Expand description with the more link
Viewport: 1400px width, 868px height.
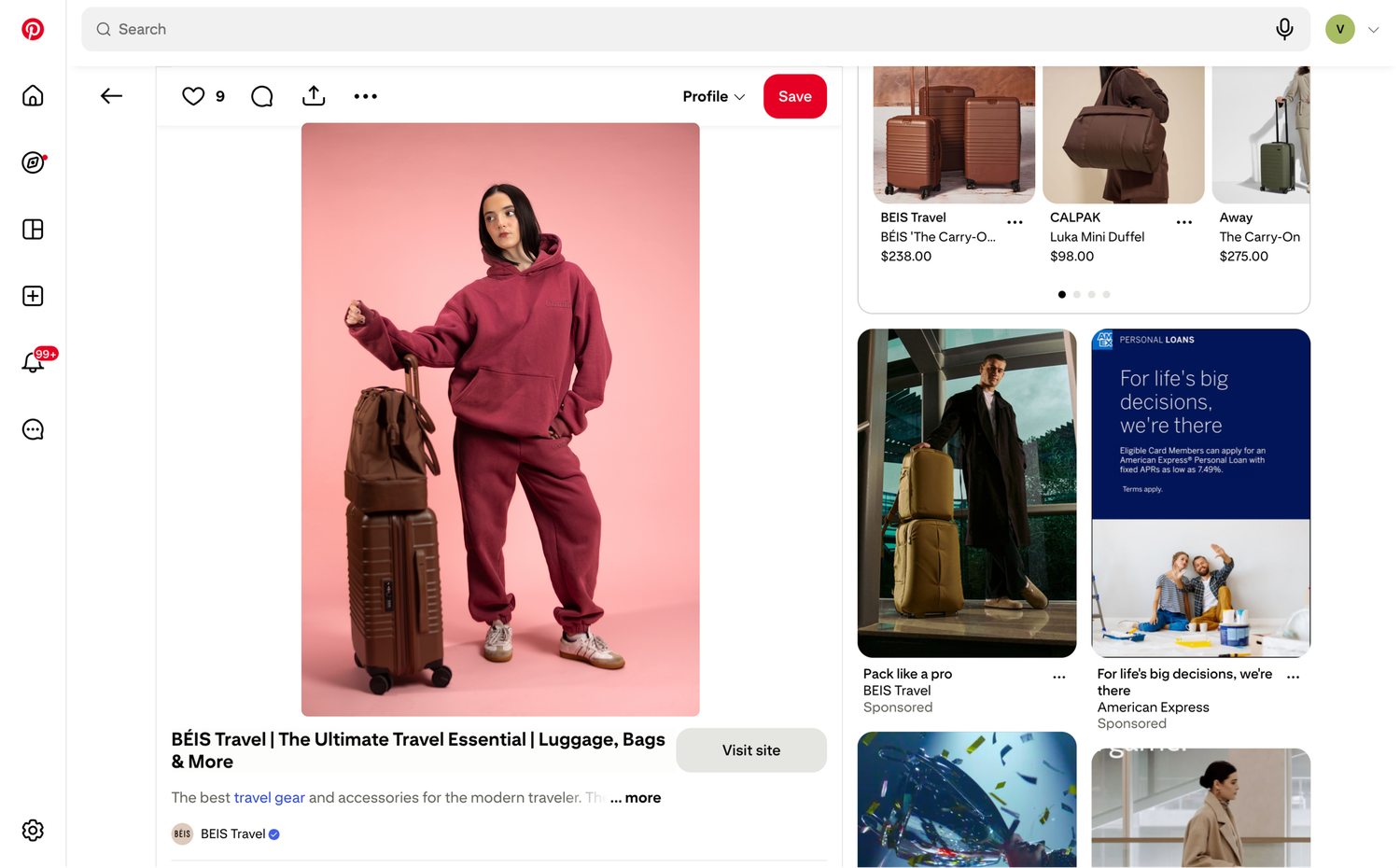636,798
